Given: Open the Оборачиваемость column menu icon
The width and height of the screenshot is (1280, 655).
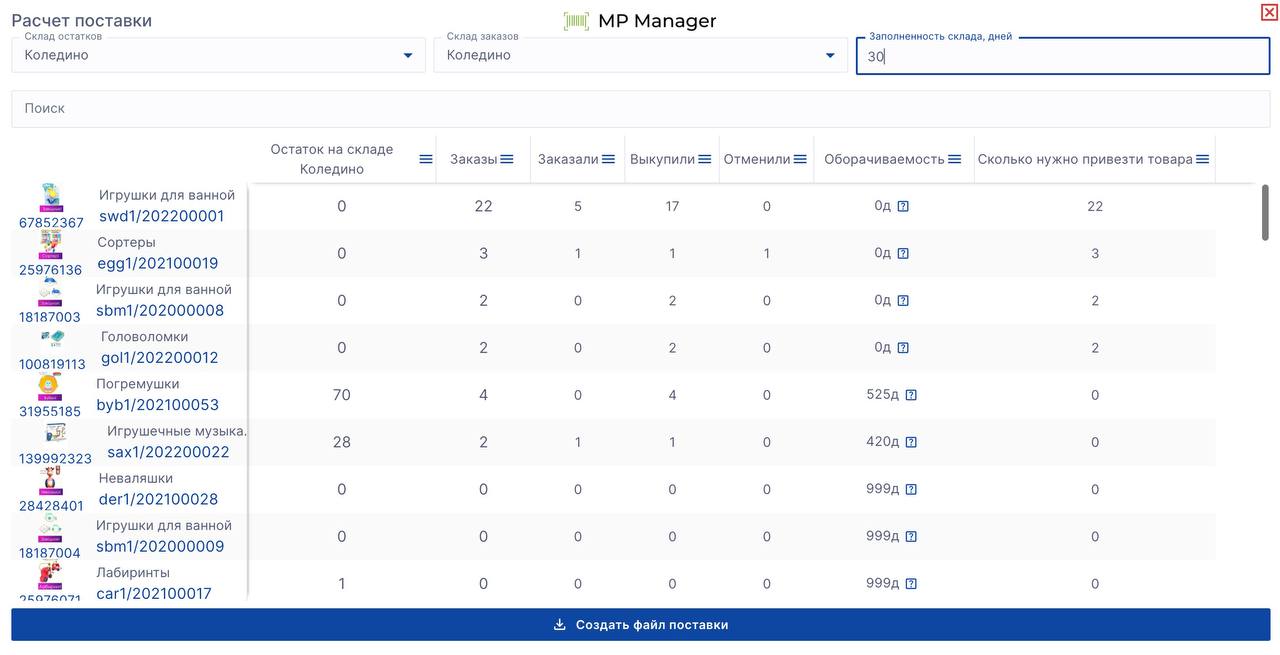Looking at the screenshot, I should (x=955, y=159).
